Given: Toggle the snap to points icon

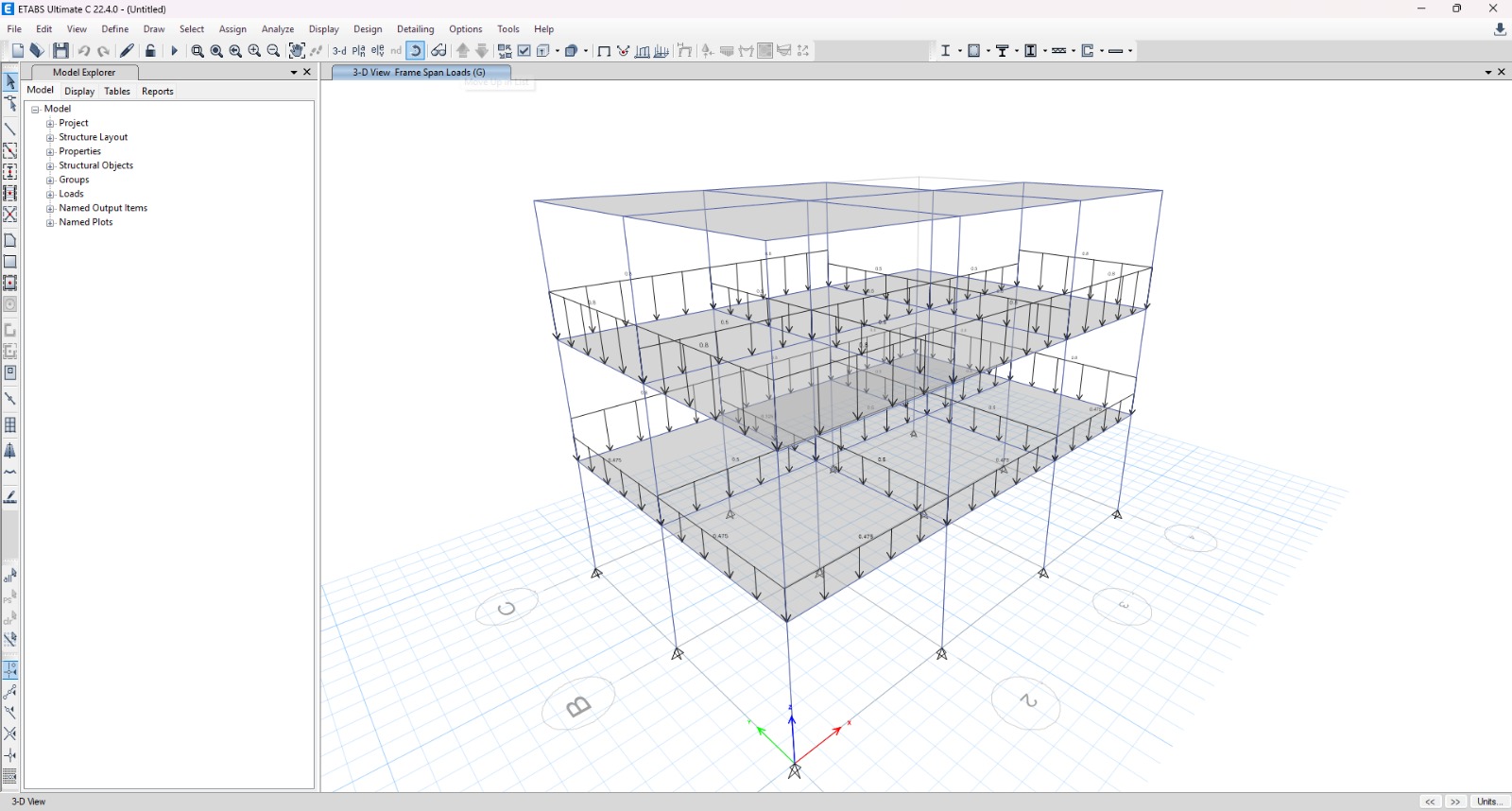Looking at the screenshot, I should pos(10,670).
